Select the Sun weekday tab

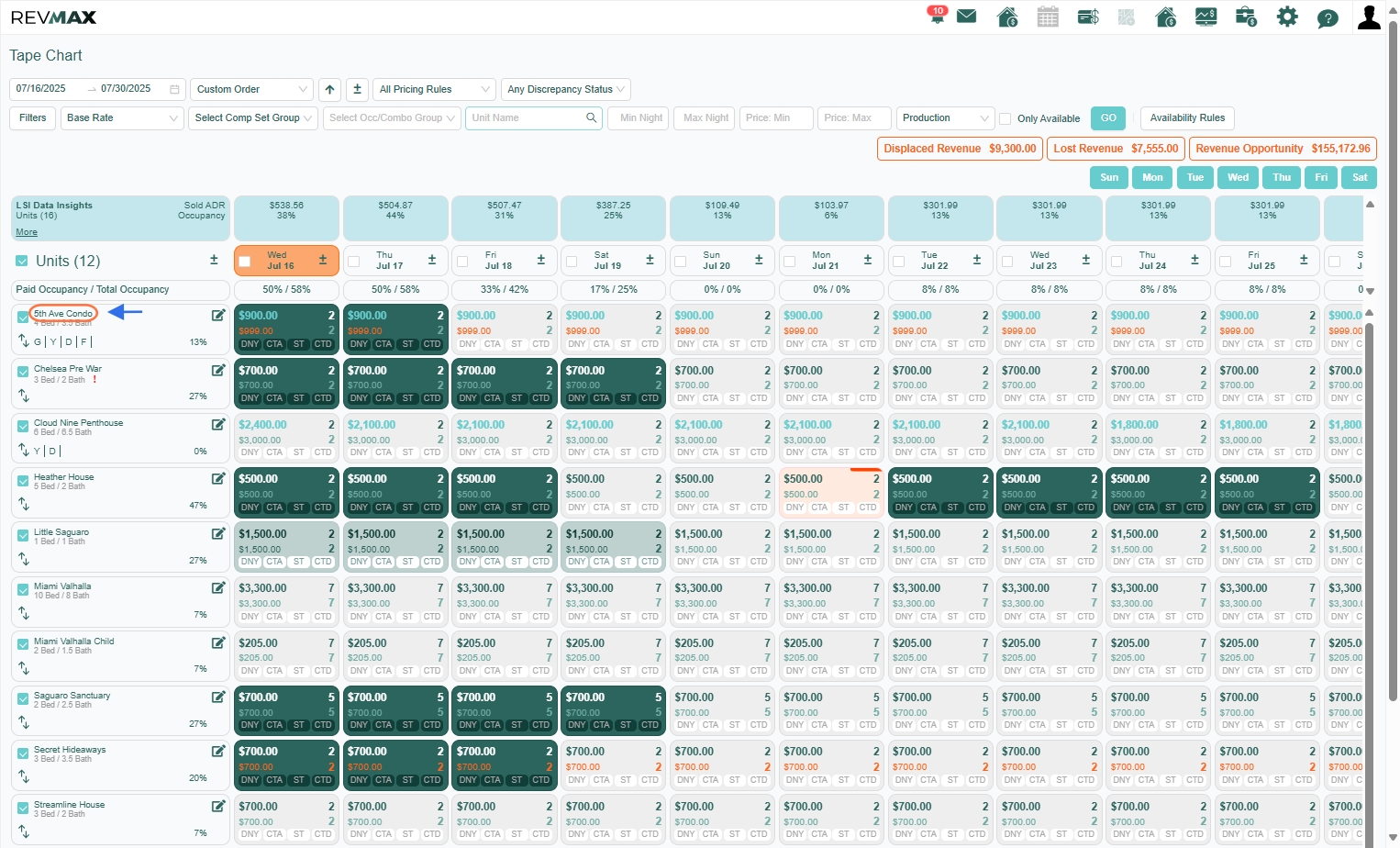[x=1109, y=177]
